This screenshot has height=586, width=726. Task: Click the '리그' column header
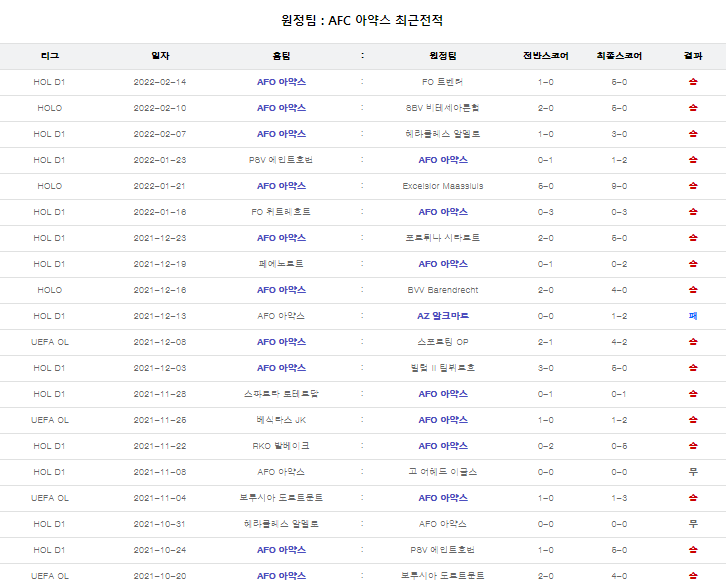tap(50, 56)
